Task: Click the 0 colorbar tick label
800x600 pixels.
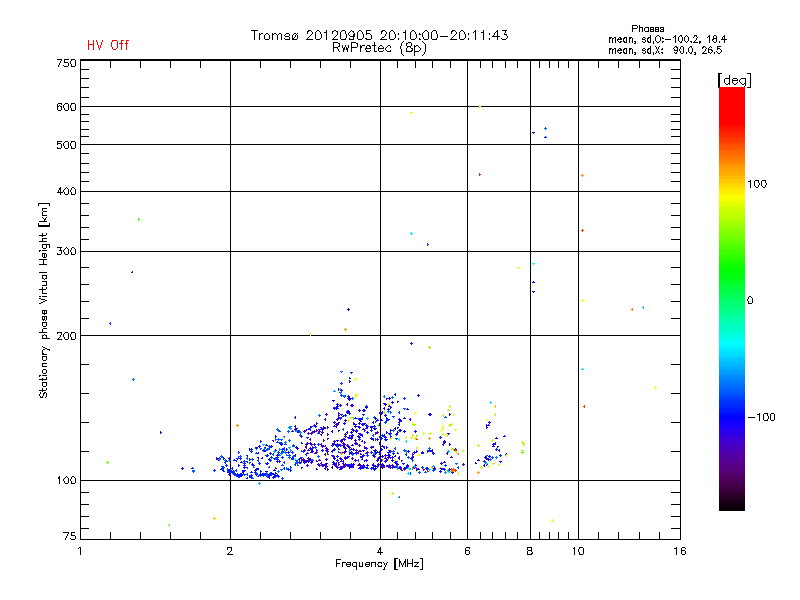Action: (750, 301)
